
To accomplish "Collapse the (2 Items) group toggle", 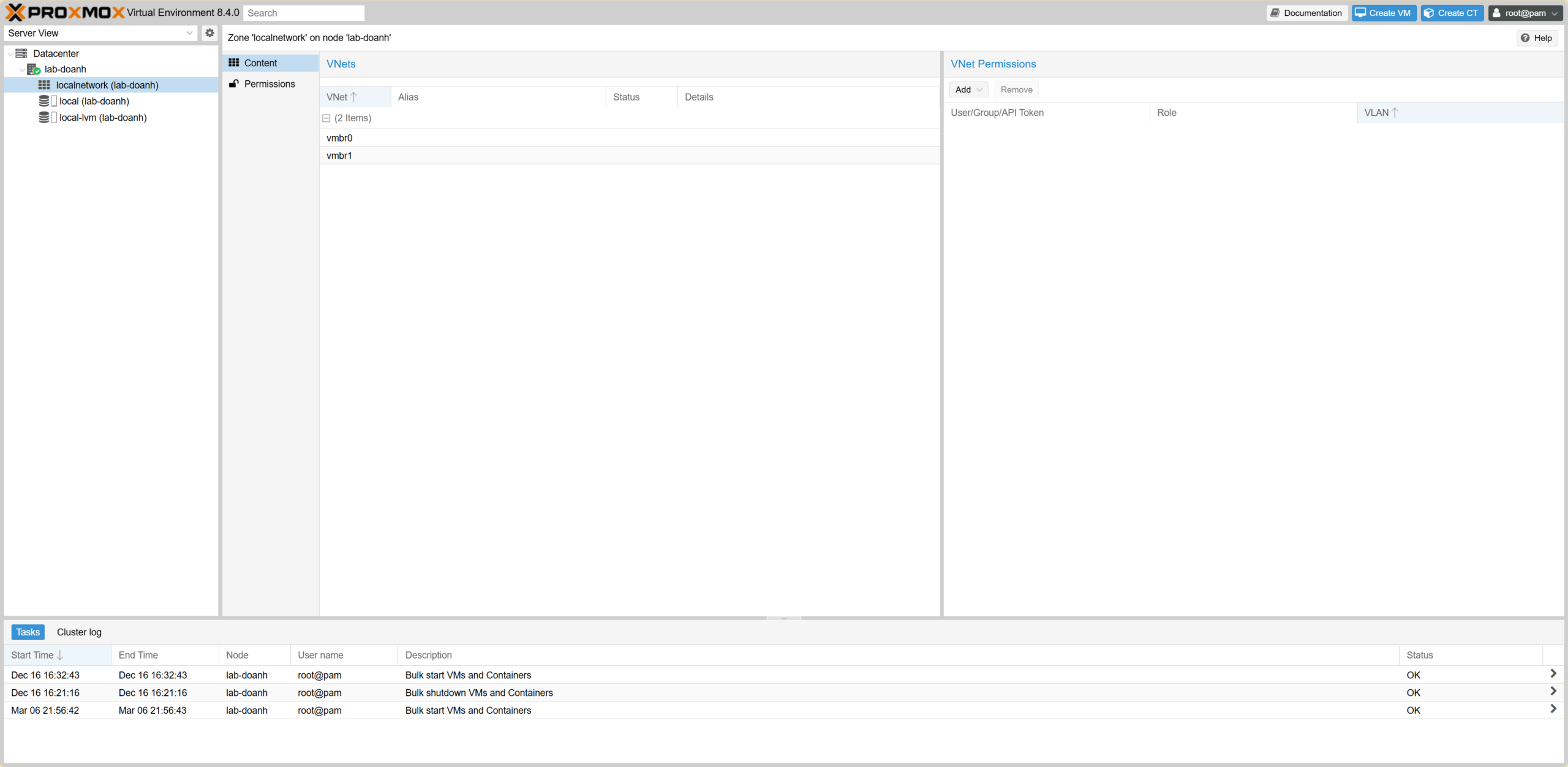I will 326,118.
